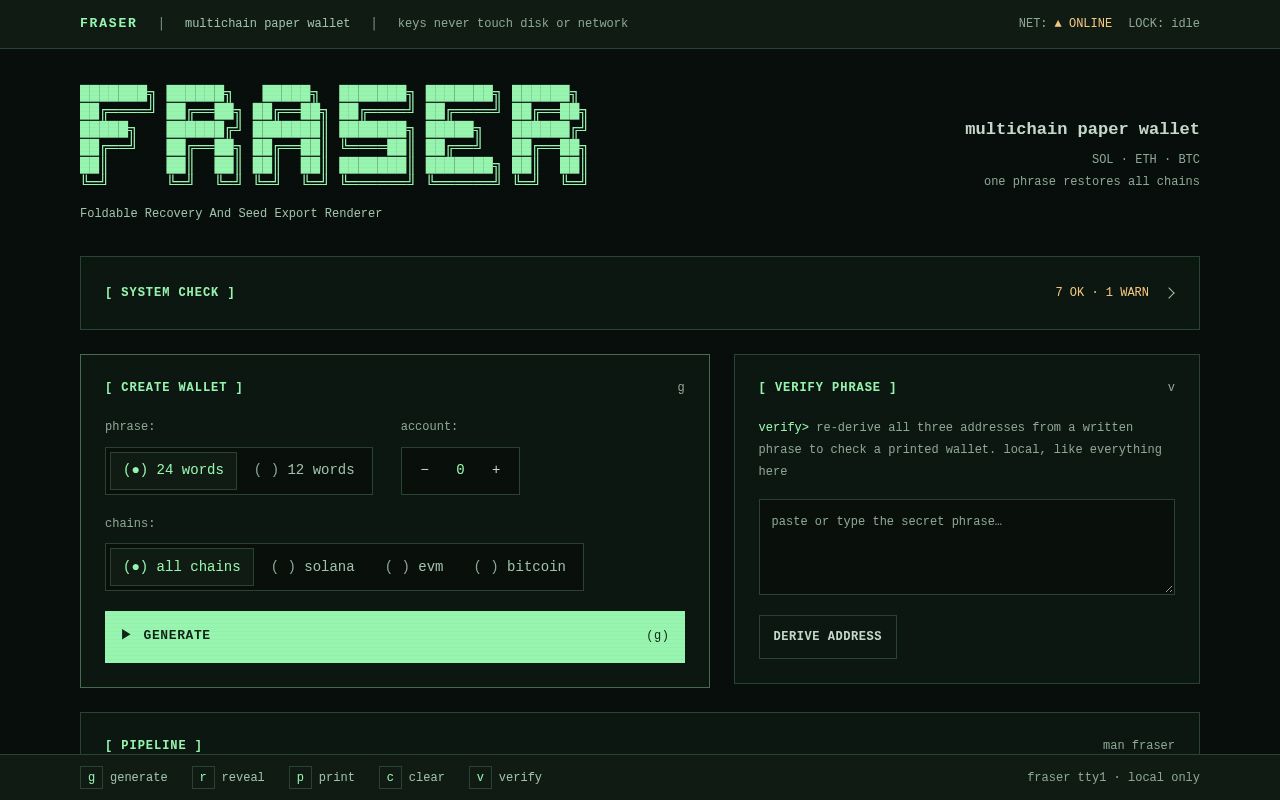Image resolution: width=1280 pixels, height=800 pixels.
Task: Click the DERIVE ADDRESS button
Action: coord(828,637)
